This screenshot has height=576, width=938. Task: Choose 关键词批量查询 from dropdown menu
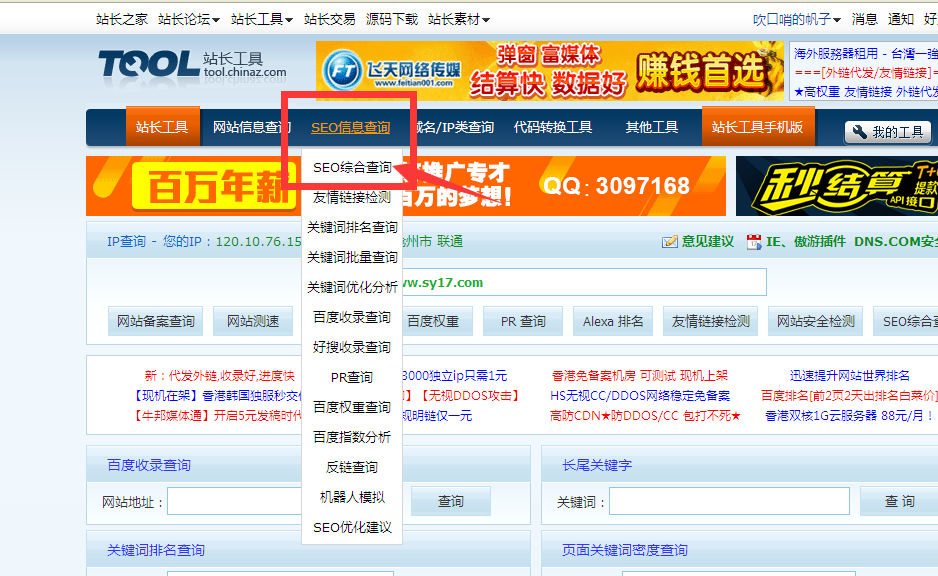click(352, 257)
